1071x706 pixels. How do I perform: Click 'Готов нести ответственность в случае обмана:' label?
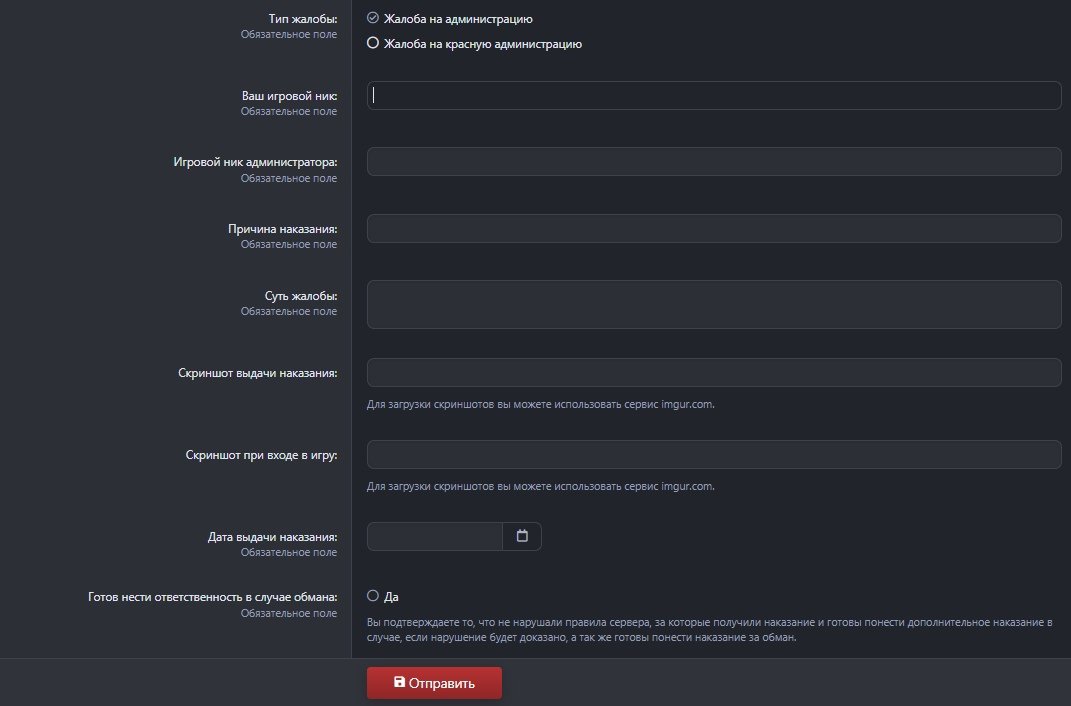coord(213,597)
